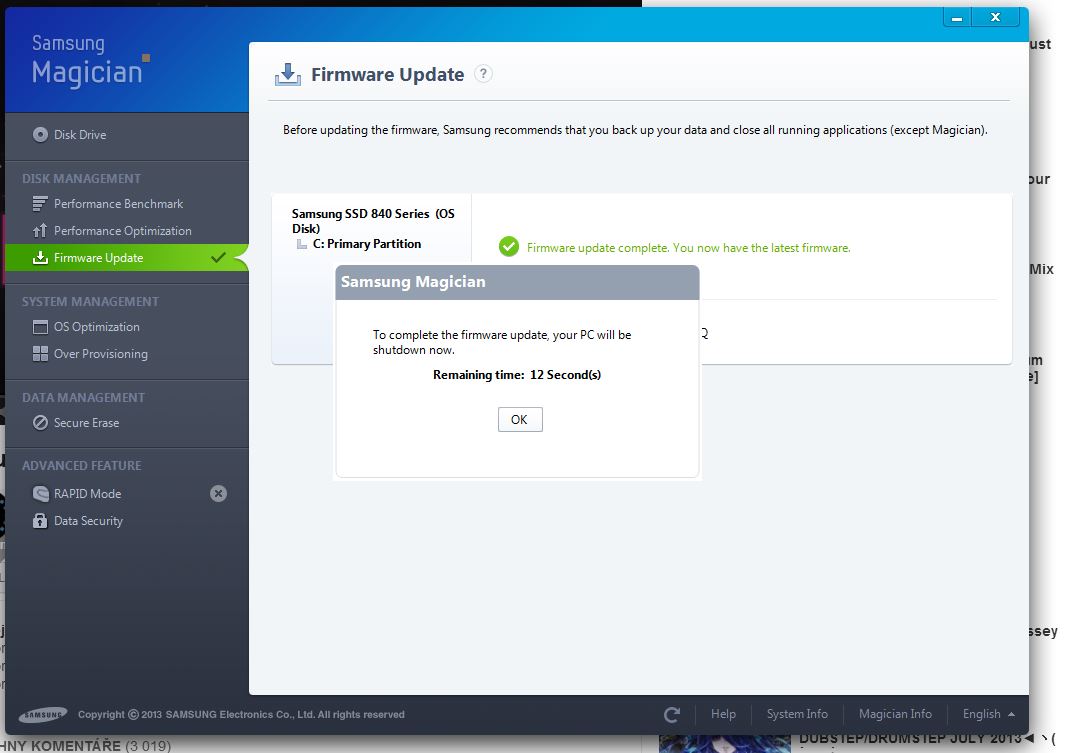Open Performance Benchmark

click(x=118, y=204)
